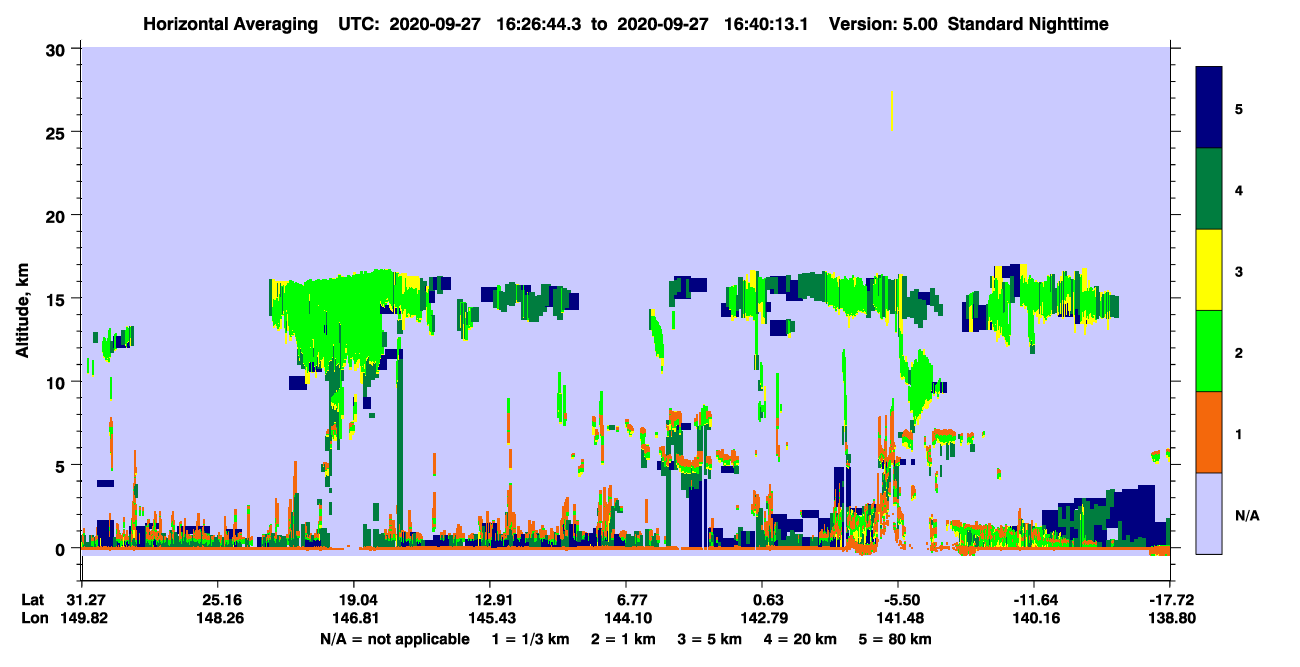Click the lavender N/A legend swatch
The height and width of the screenshot is (667, 1300).
tap(1209, 513)
